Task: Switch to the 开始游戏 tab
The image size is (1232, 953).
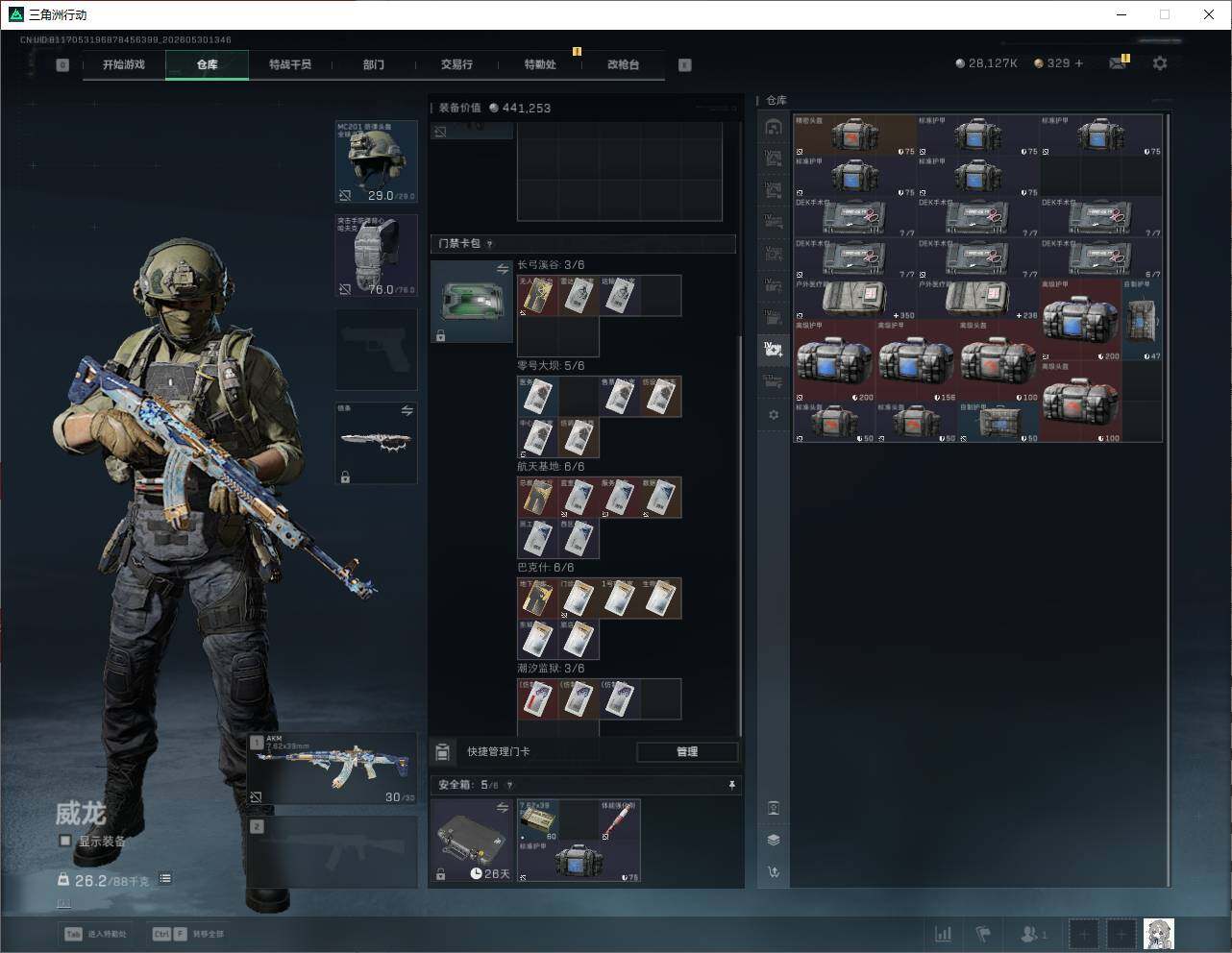Action: [x=123, y=64]
